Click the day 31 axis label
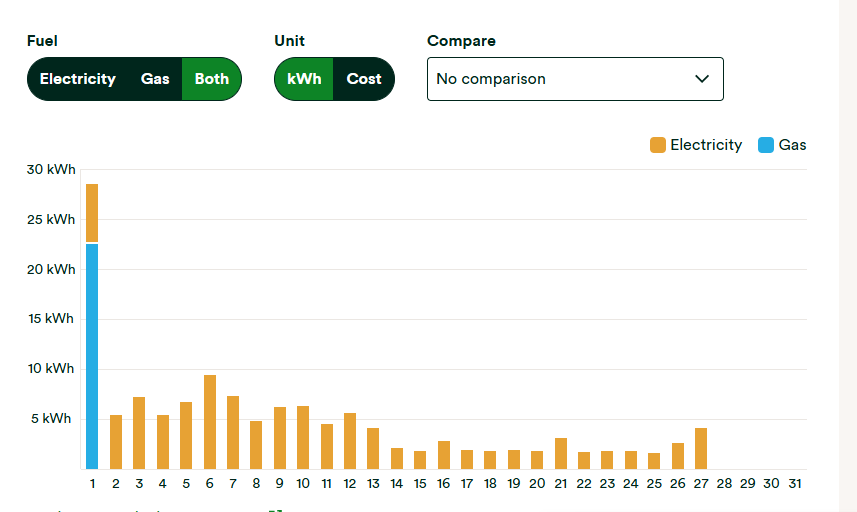Viewport: 857px width, 512px height. click(x=795, y=484)
